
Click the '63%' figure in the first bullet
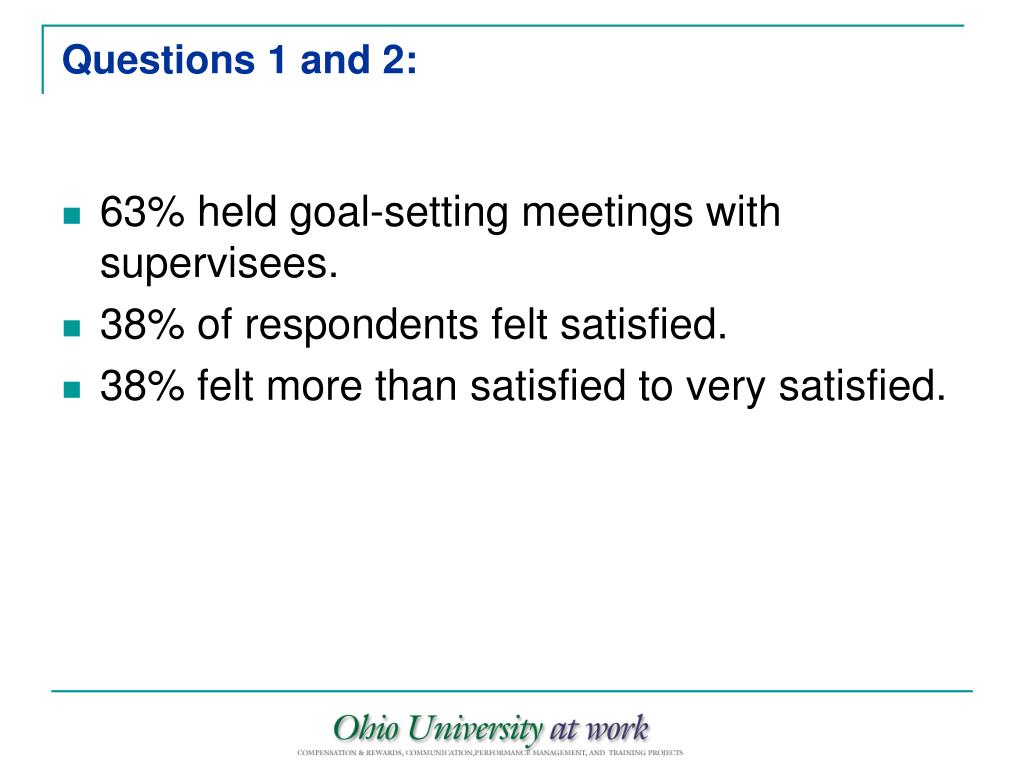click(142, 212)
